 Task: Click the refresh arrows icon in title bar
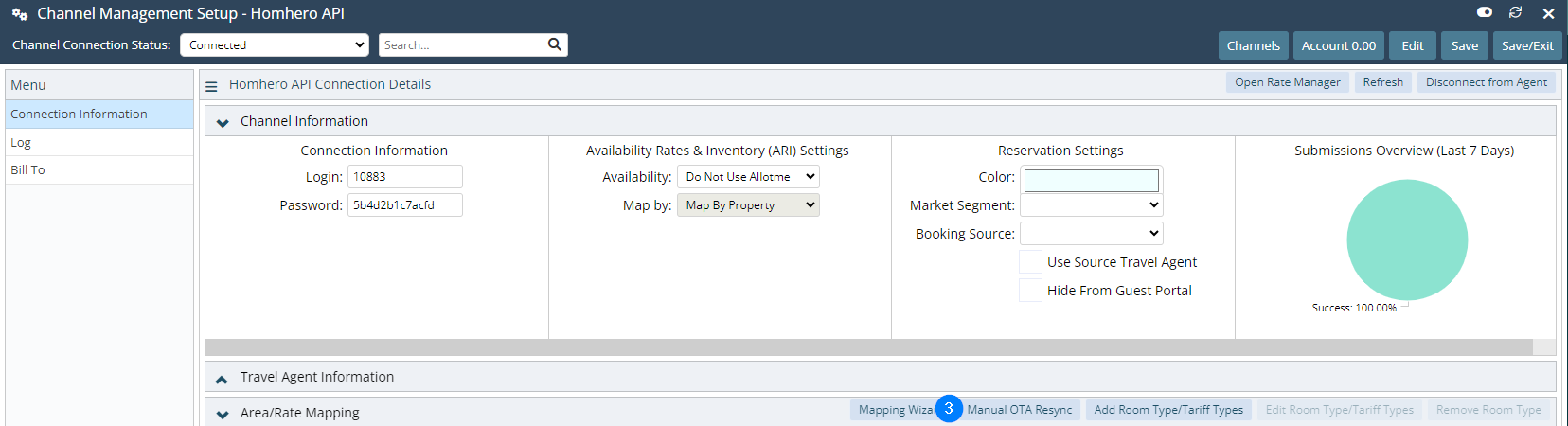pos(1515,12)
